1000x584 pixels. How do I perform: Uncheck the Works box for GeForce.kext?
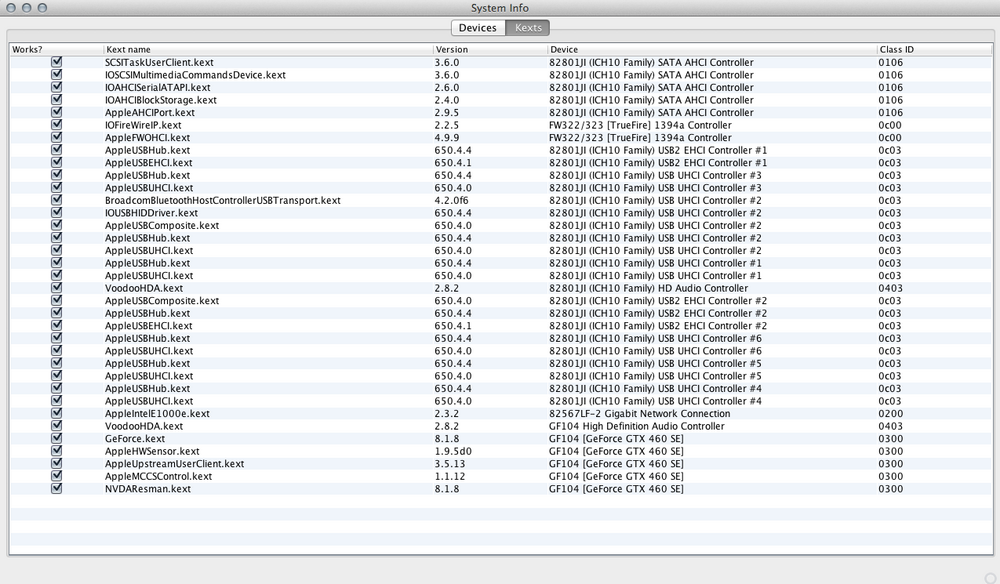click(x=57, y=438)
